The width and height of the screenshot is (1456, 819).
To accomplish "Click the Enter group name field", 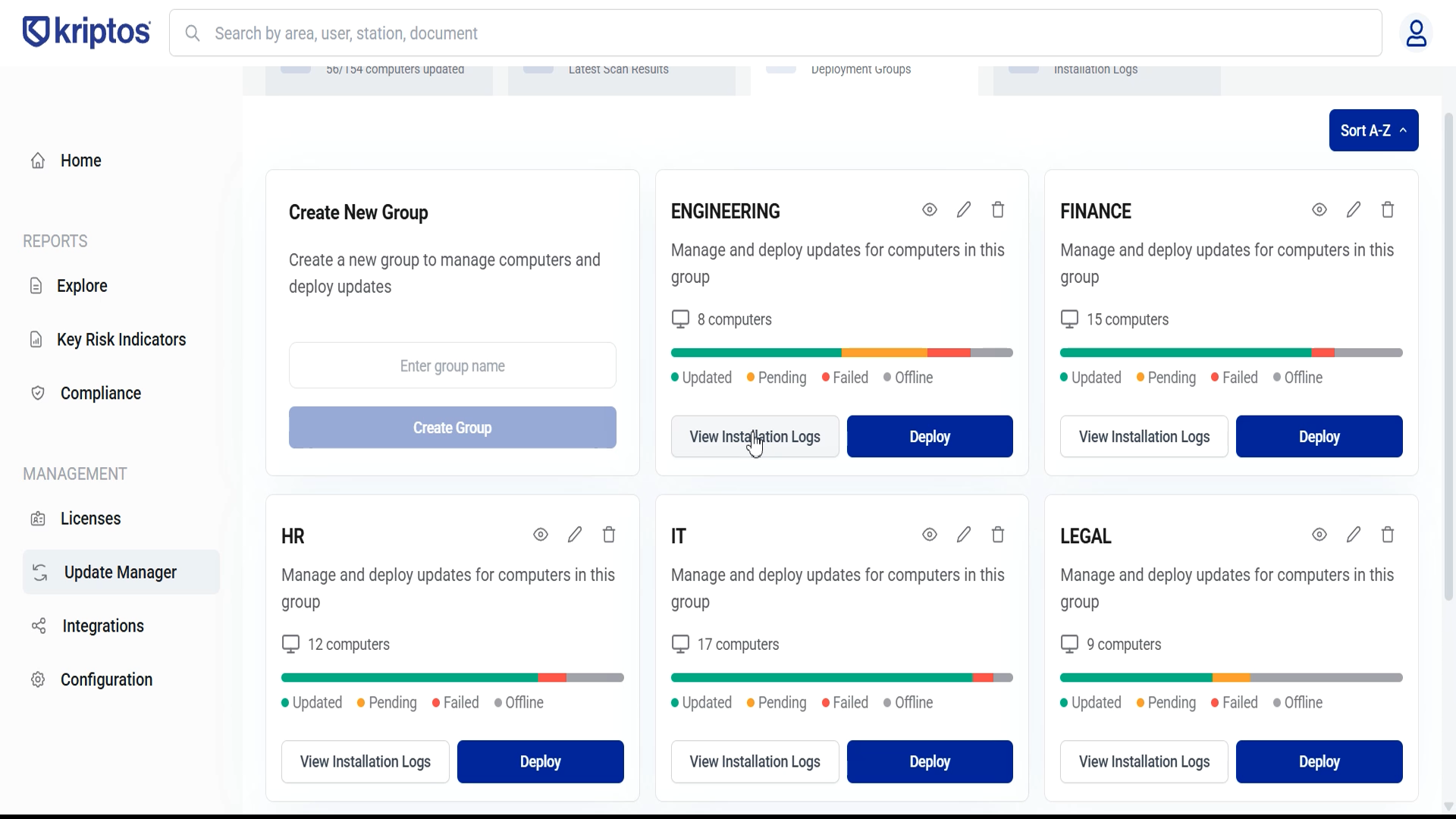I will (x=452, y=366).
